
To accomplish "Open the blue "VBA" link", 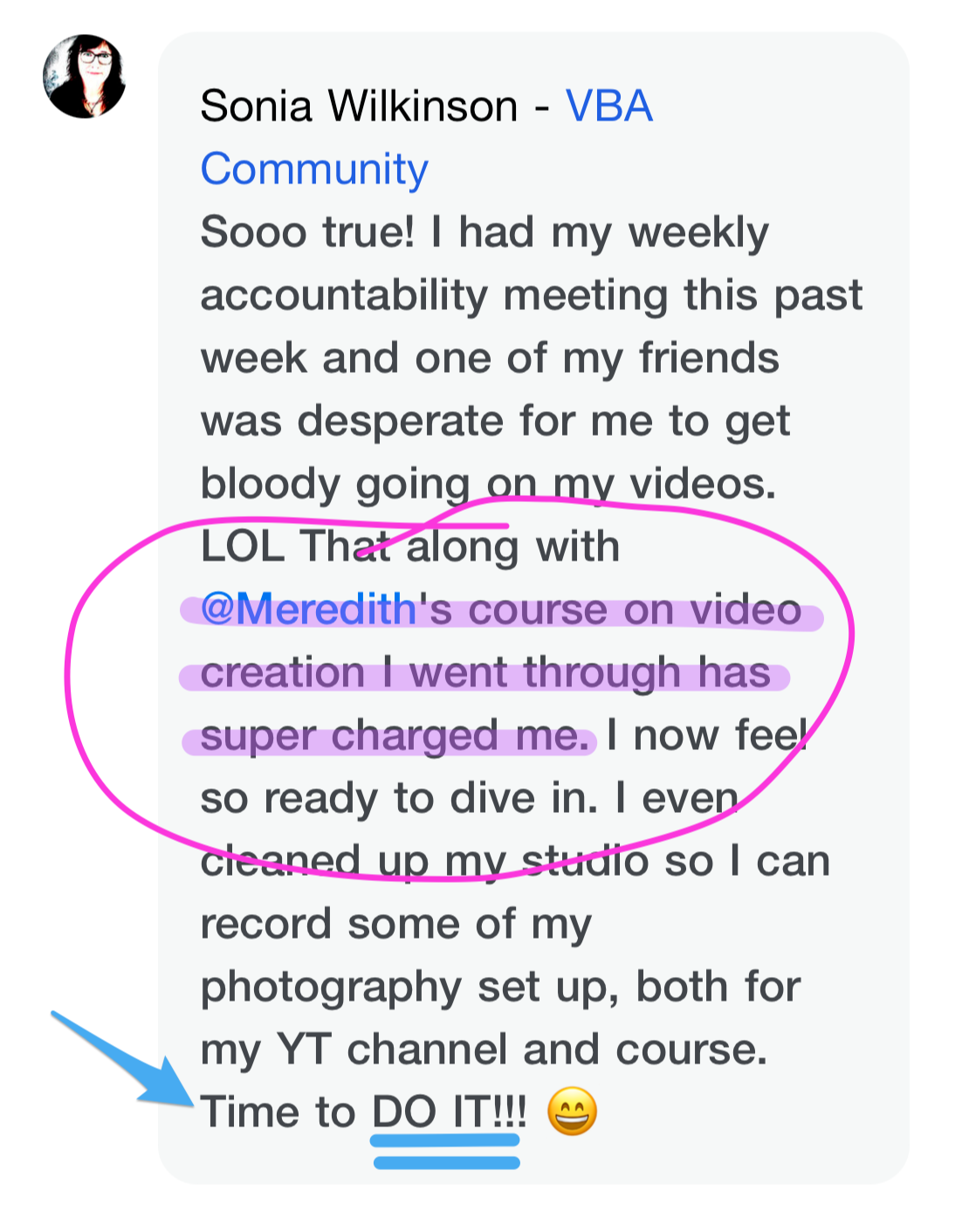I will click(x=609, y=107).
